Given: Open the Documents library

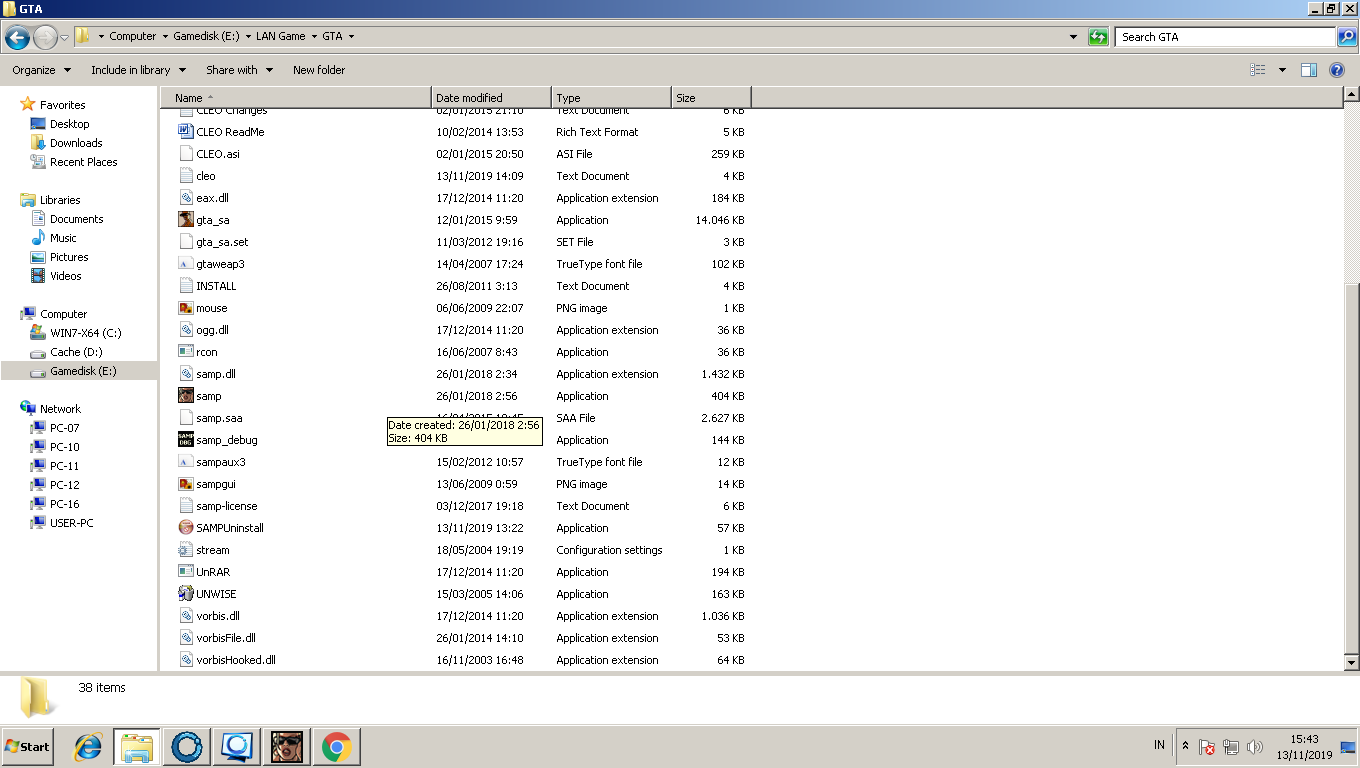Looking at the screenshot, I should point(76,219).
